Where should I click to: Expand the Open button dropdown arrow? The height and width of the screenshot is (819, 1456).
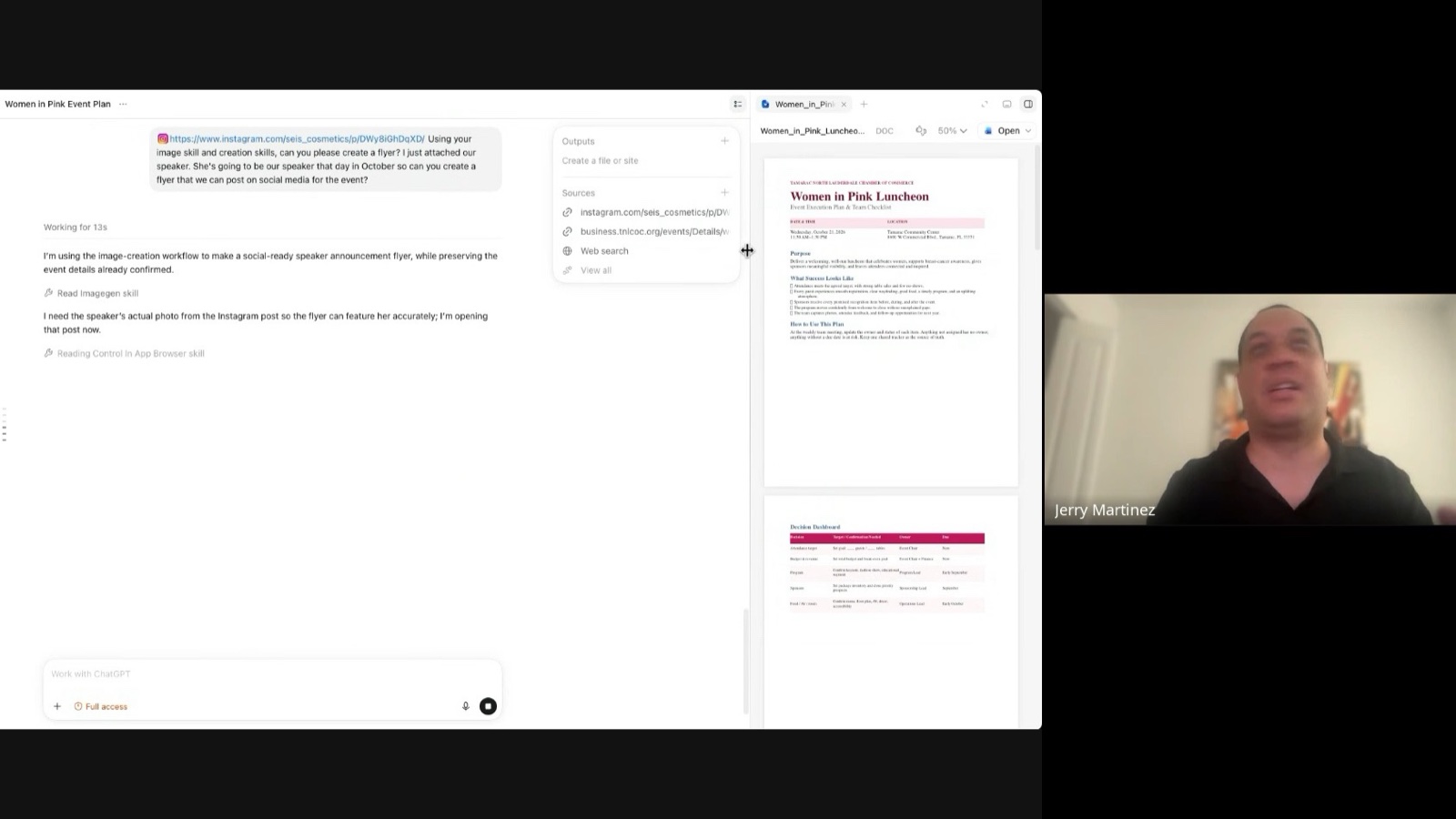1028,131
